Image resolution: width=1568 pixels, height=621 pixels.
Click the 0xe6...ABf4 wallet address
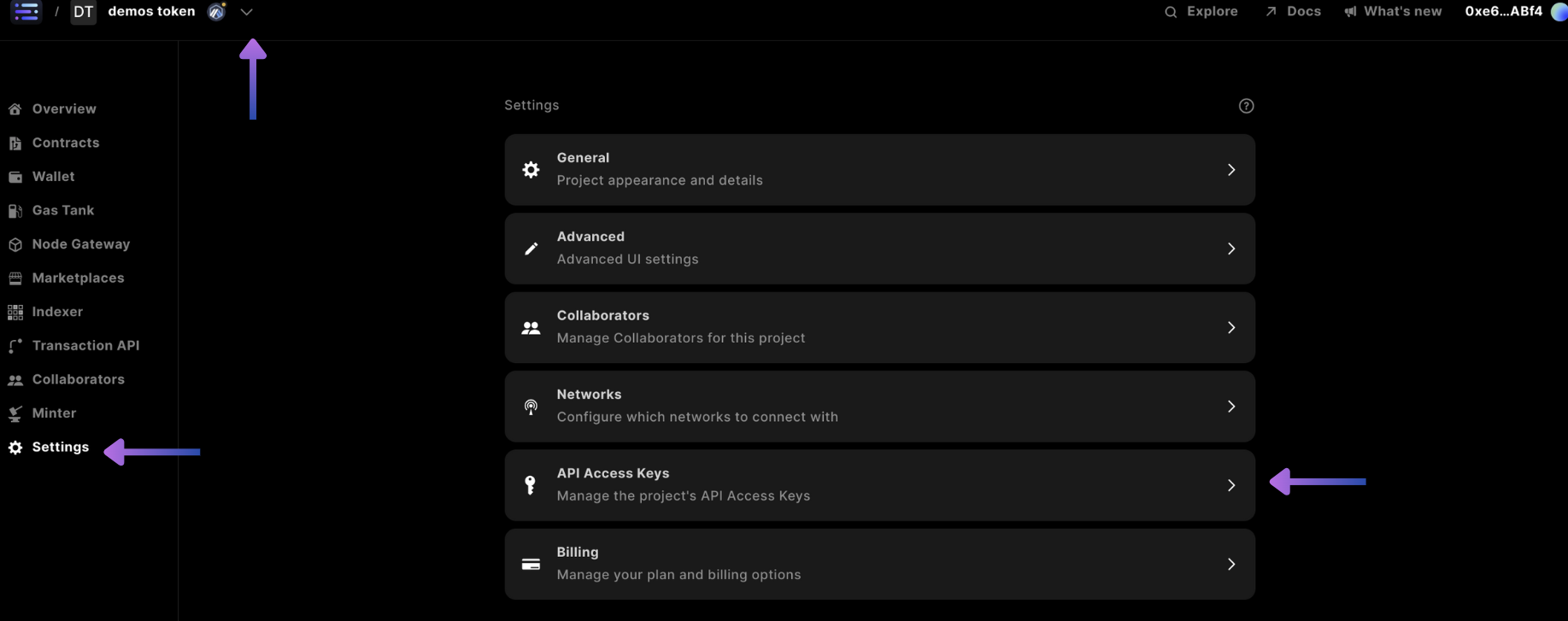(x=1503, y=11)
